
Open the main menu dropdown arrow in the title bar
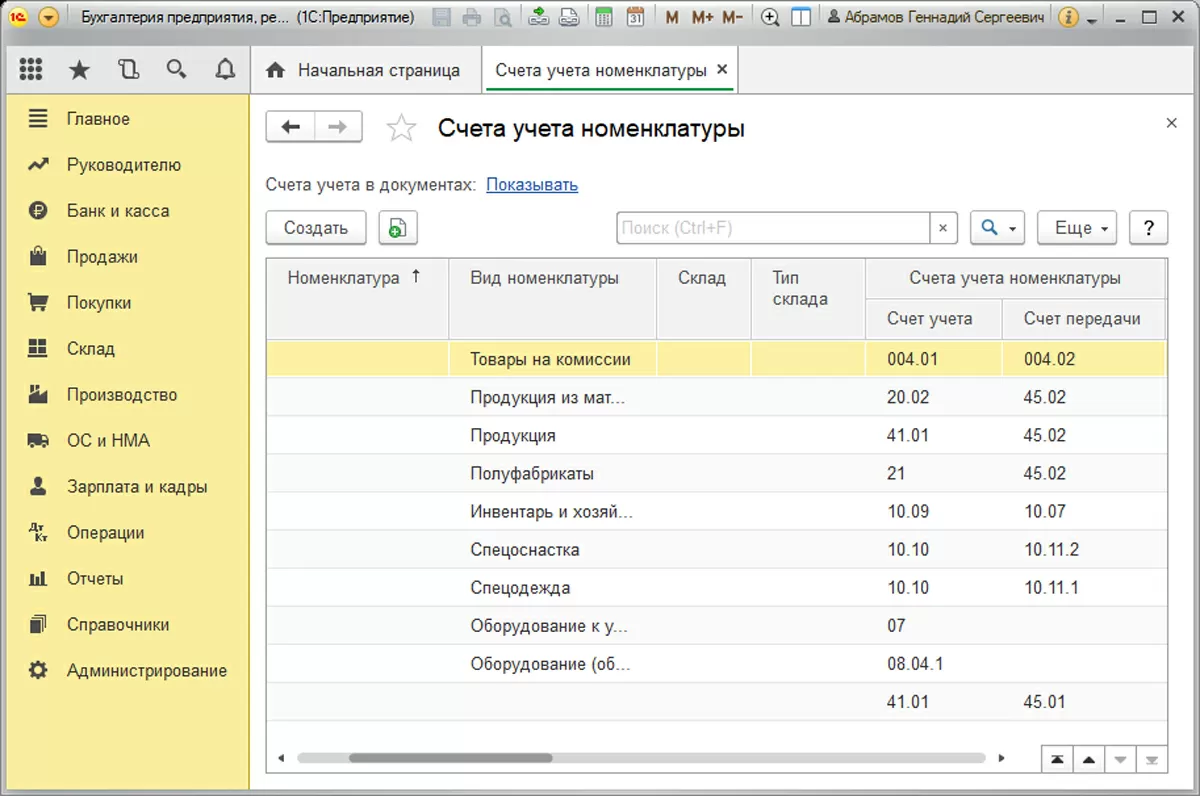[47, 18]
